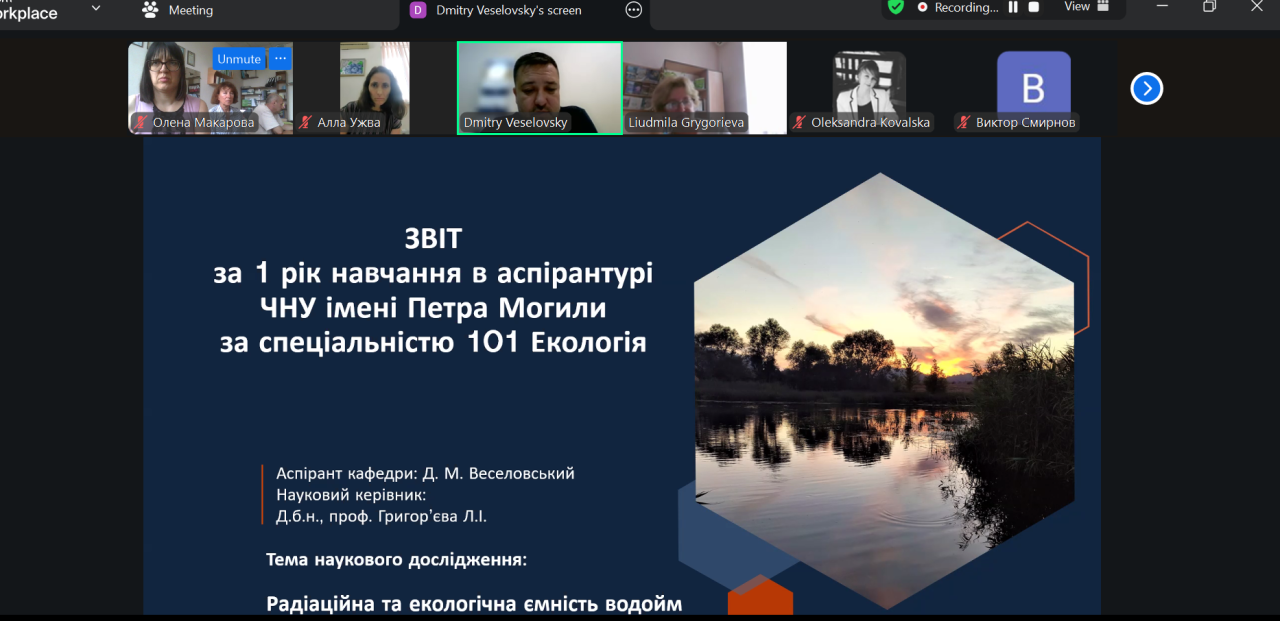Click the Recording status label
Viewport: 1280px width, 621px height.
[x=966, y=7]
